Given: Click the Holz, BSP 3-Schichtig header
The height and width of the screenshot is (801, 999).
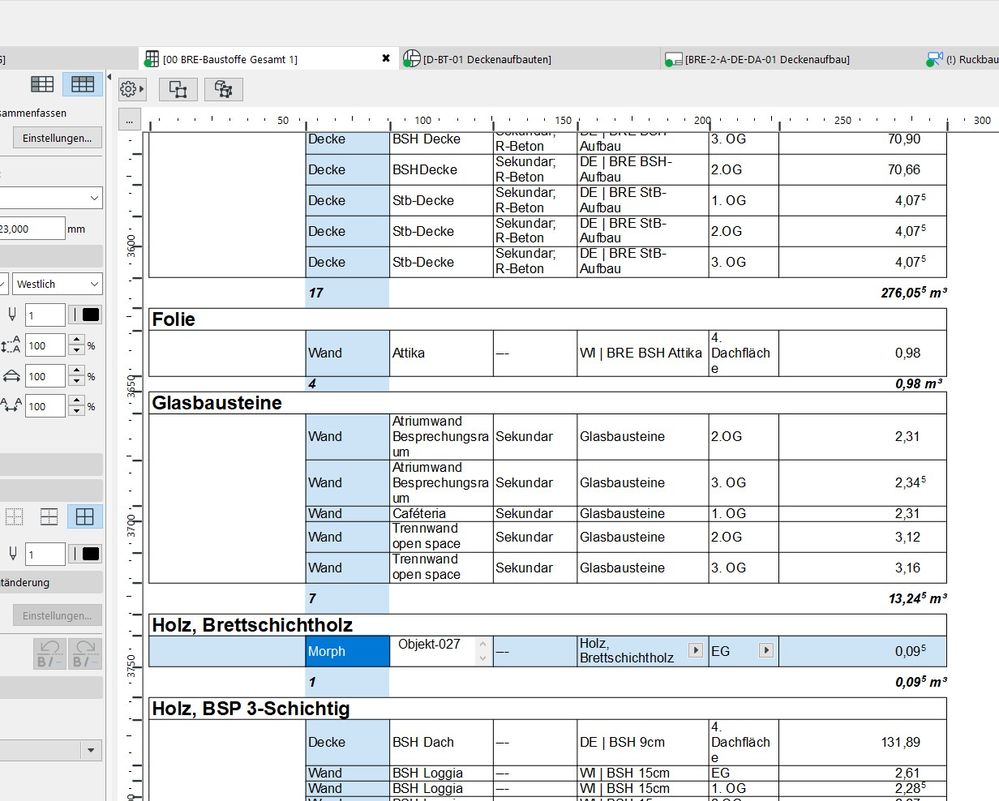Looking at the screenshot, I should [547, 709].
